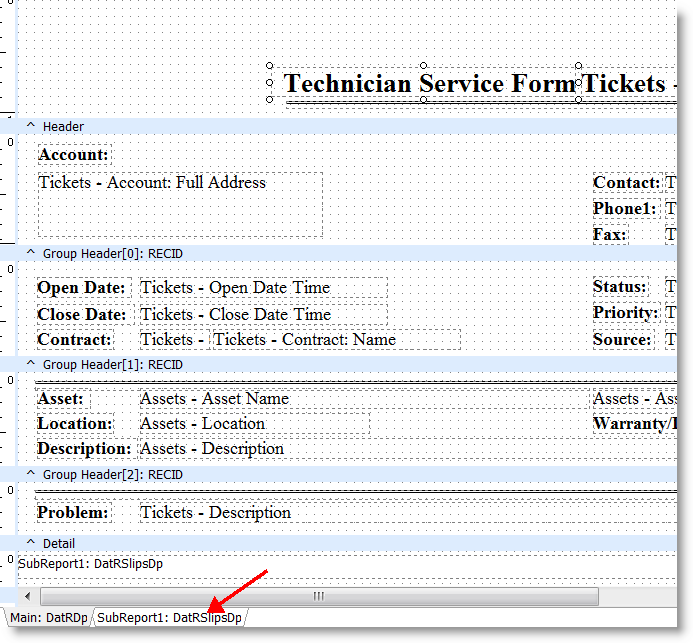Screen dimensions: 693x643
Task: Collapse the Group Header[1] band
Action: pyautogui.click(x=30, y=365)
